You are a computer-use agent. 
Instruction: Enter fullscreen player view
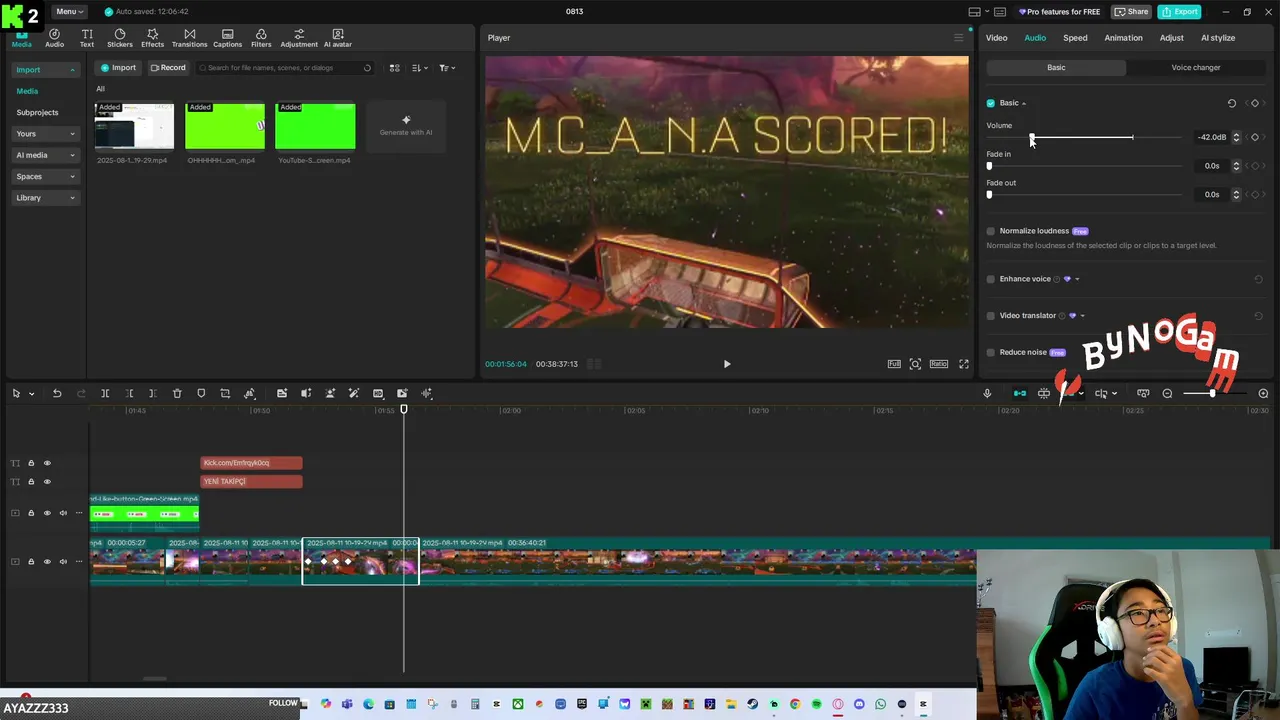[964, 364]
